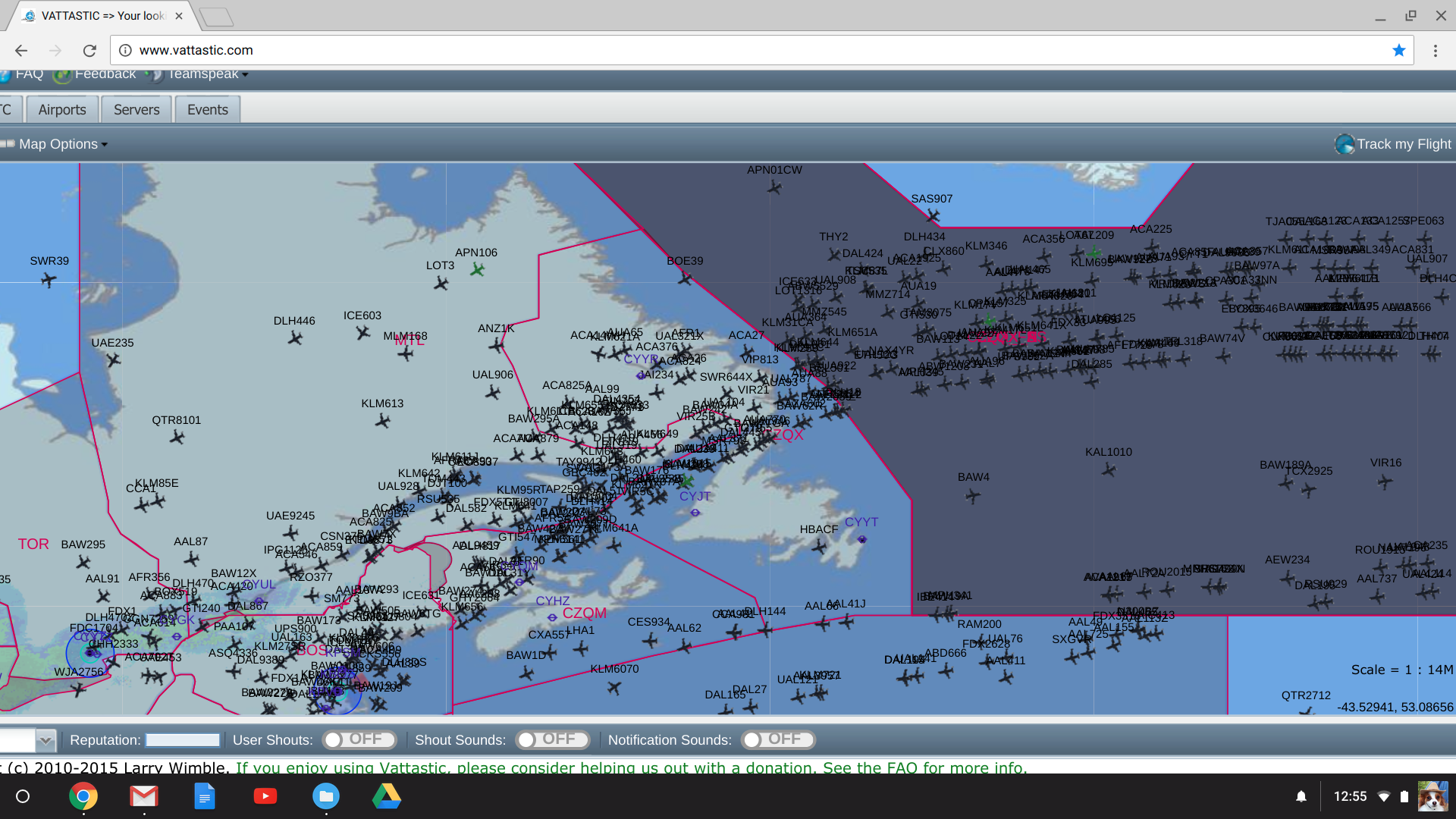Enable Notification Sounds switch
The image size is (1456, 819).
777,739
